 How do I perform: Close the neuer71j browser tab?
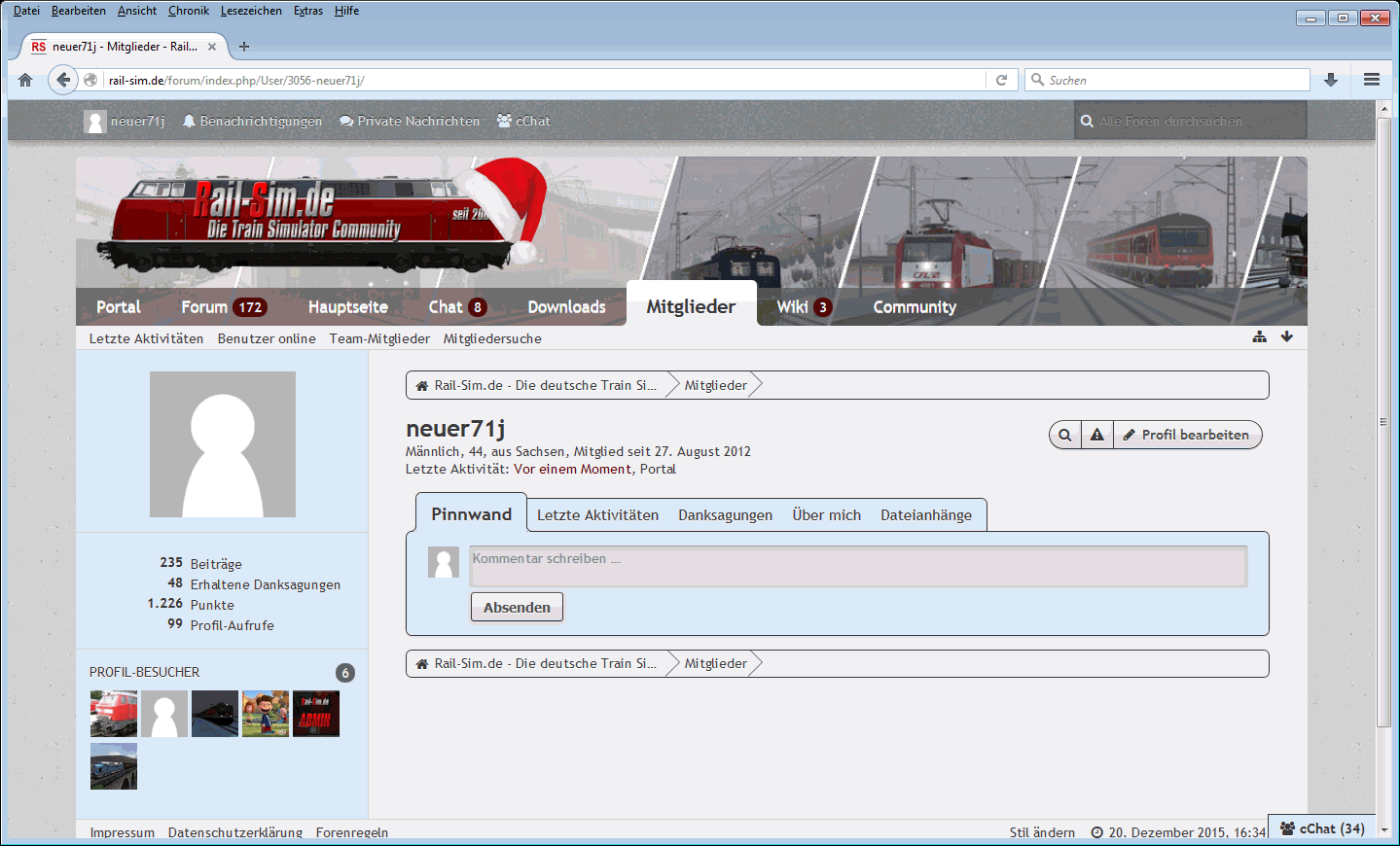tap(212, 47)
